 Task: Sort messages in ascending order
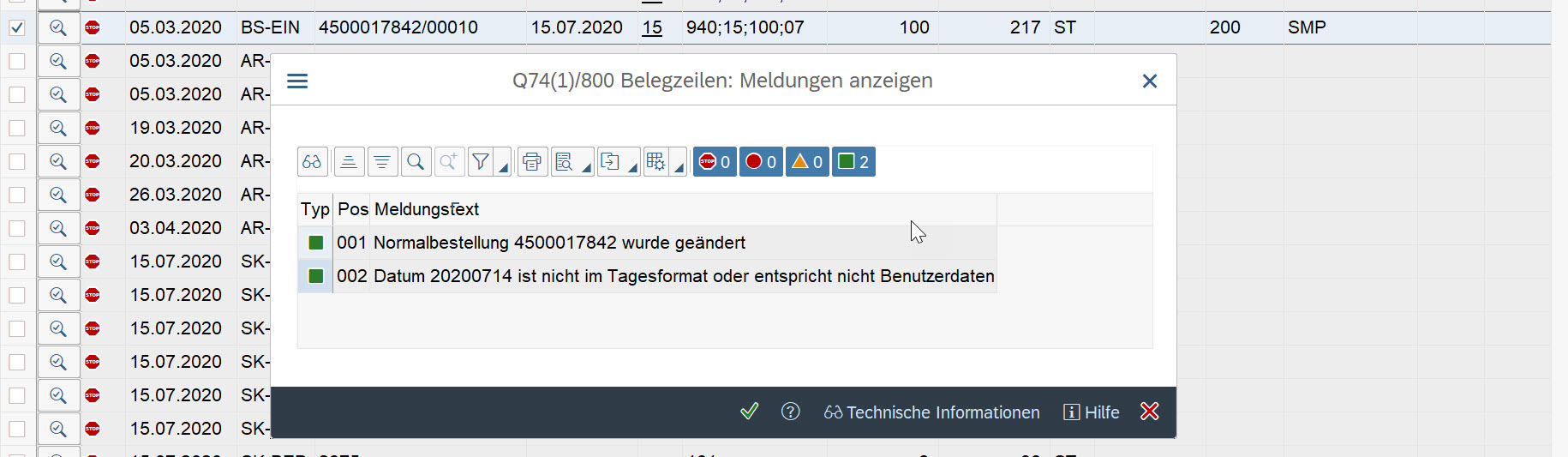click(x=348, y=162)
